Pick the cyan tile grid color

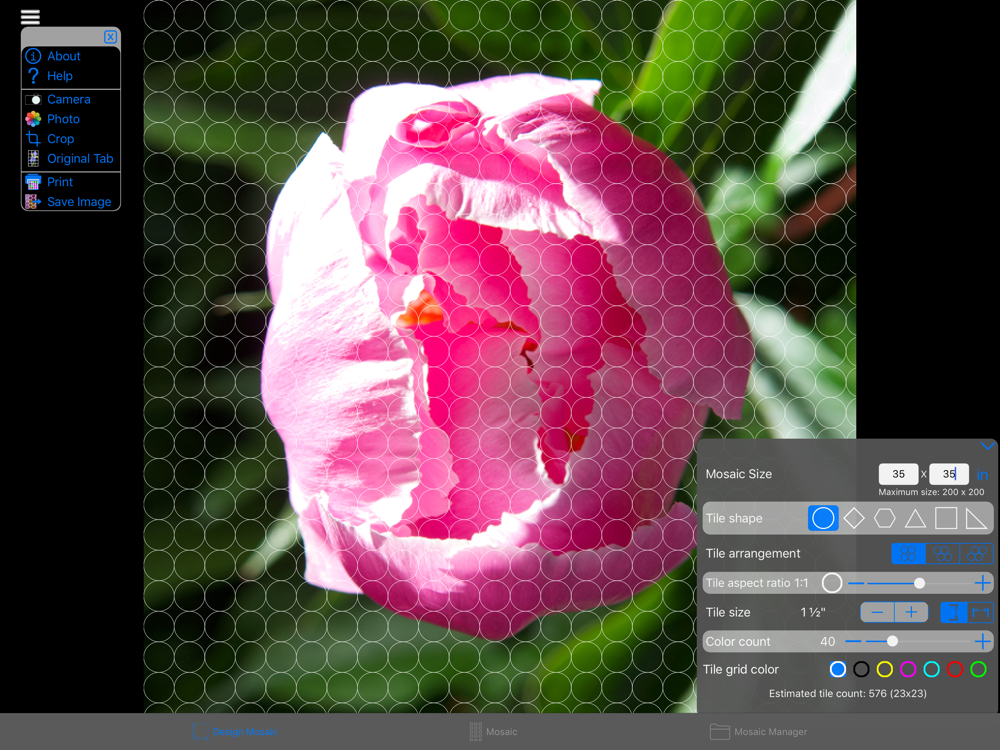click(931, 669)
